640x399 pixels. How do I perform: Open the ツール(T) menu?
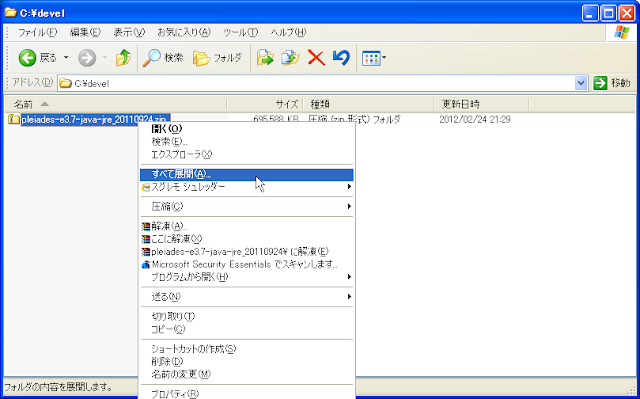pos(240,32)
